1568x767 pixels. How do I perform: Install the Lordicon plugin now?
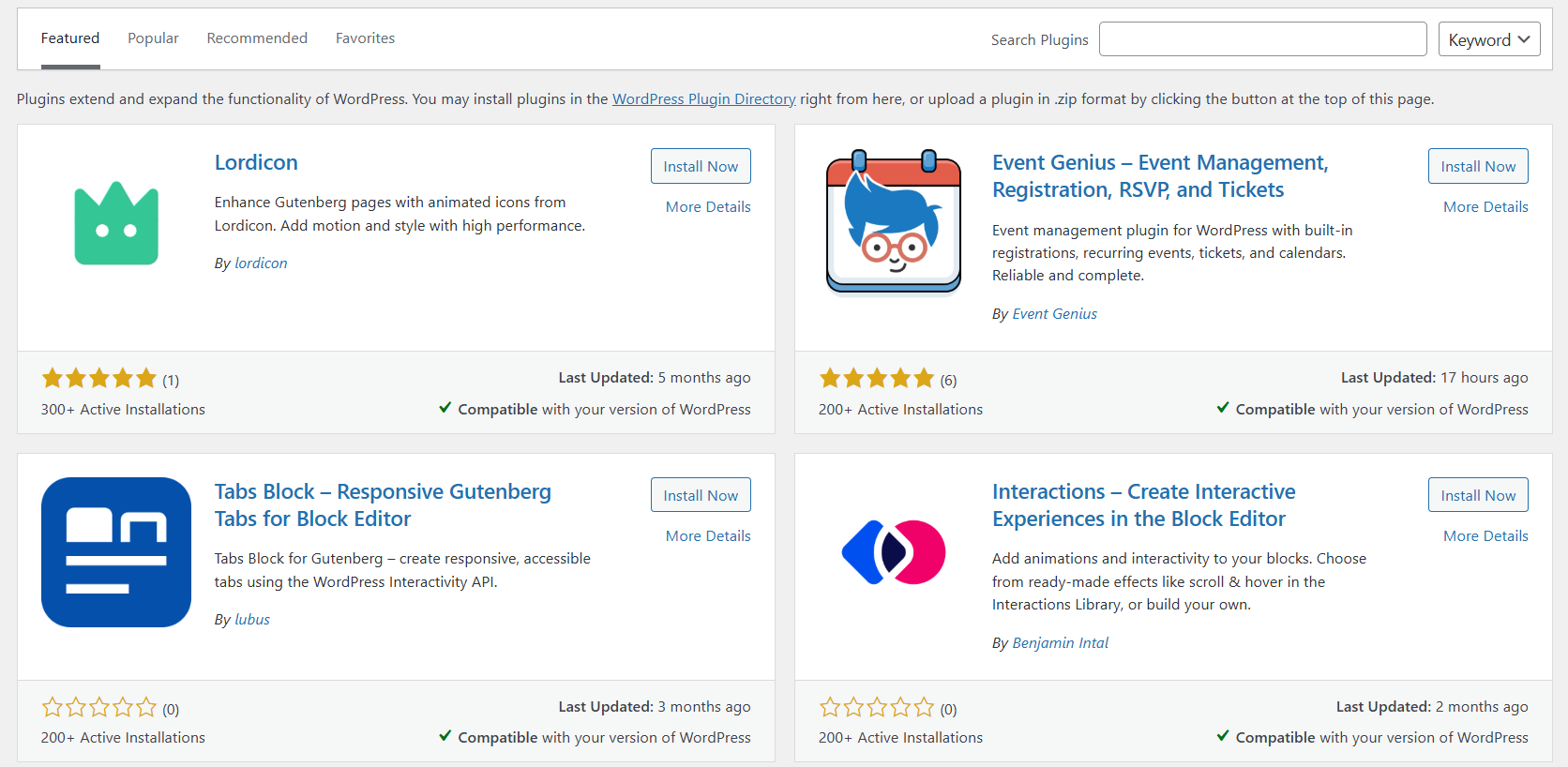tap(701, 166)
